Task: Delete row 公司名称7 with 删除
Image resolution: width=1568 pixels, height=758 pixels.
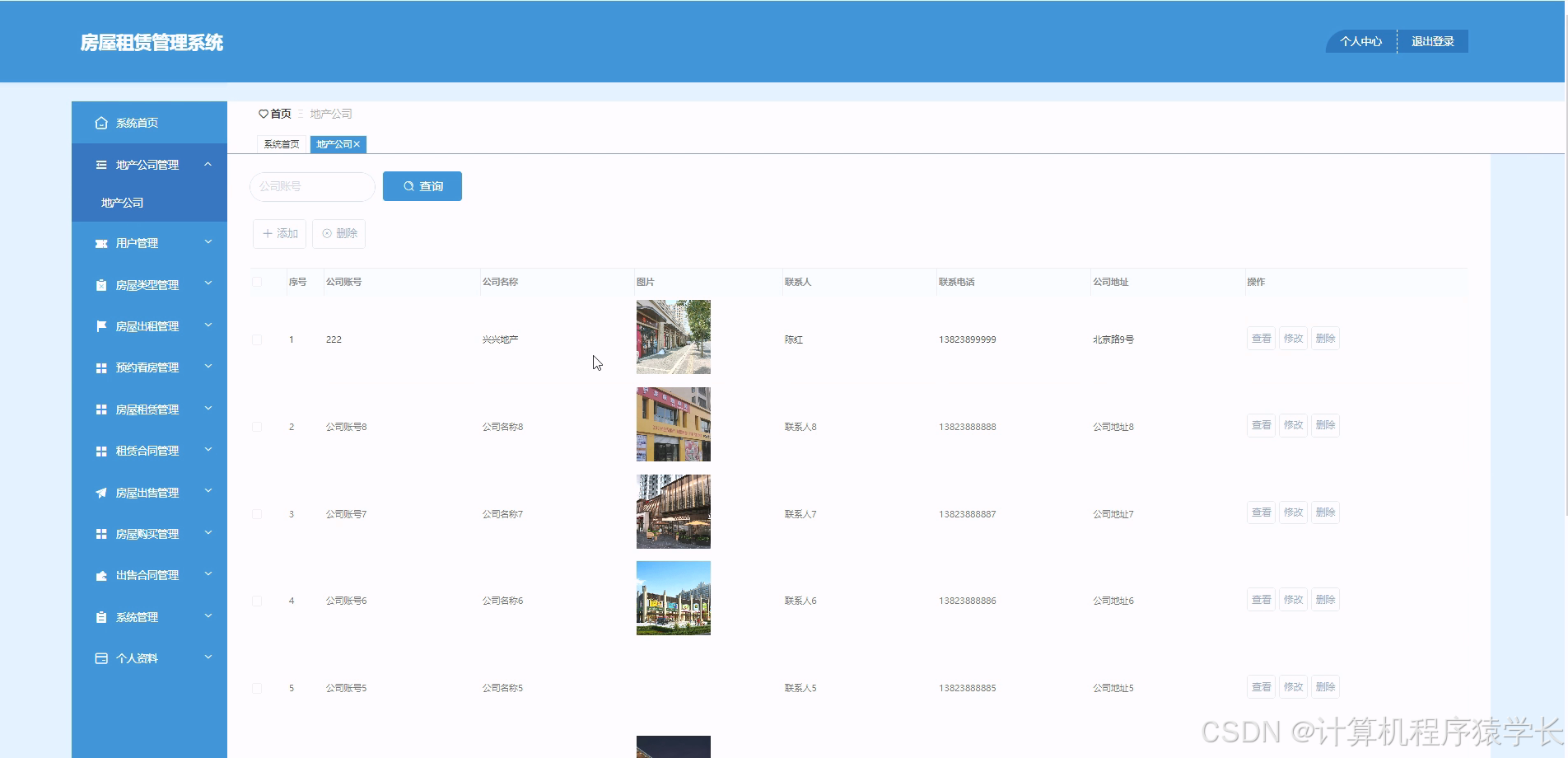Action: 1325,512
